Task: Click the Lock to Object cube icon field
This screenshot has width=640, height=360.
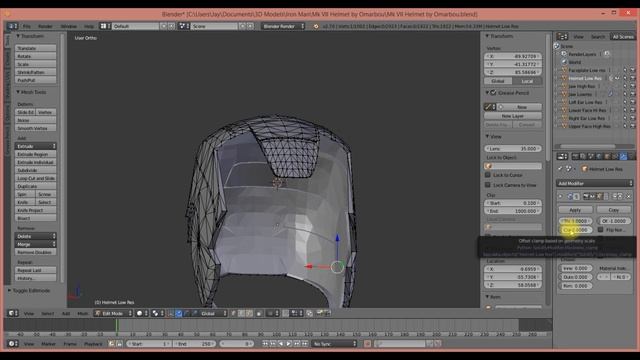Action: click(x=513, y=166)
